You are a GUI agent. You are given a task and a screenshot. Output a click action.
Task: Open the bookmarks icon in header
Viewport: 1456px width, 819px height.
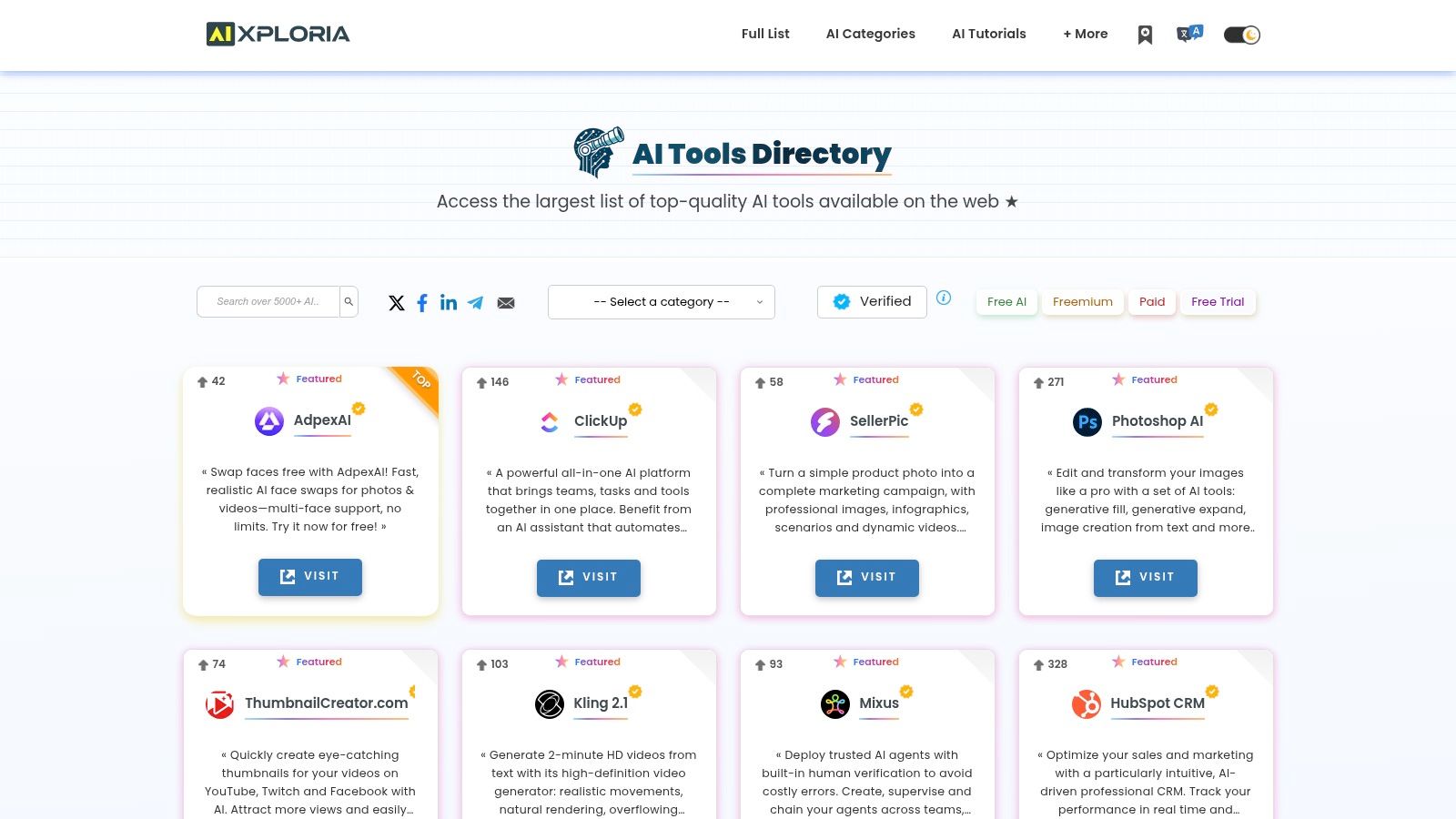click(1145, 35)
